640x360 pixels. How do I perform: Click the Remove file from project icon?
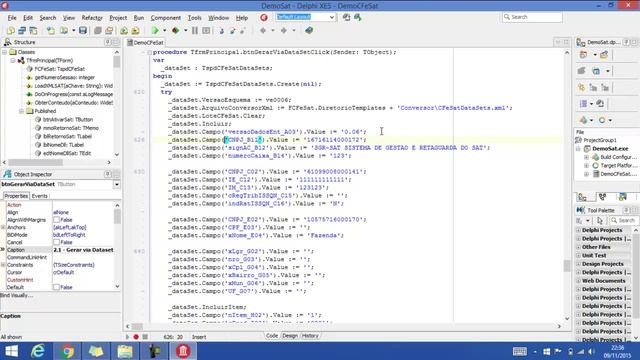136,31
